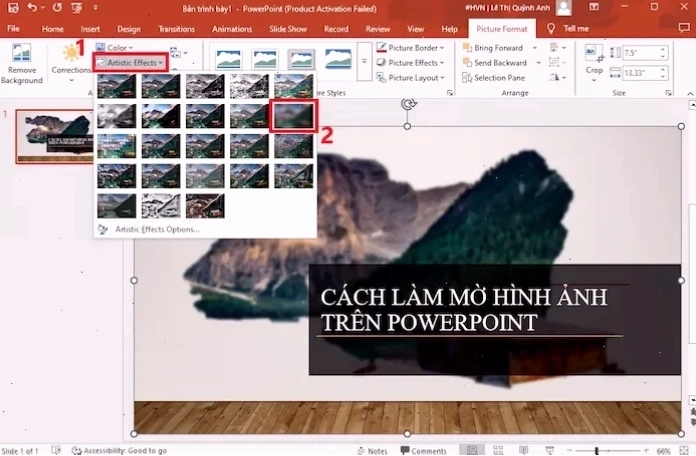Screen dimensions: 696x456
Task: Switch to the Insert tab
Action: click(90, 29)
